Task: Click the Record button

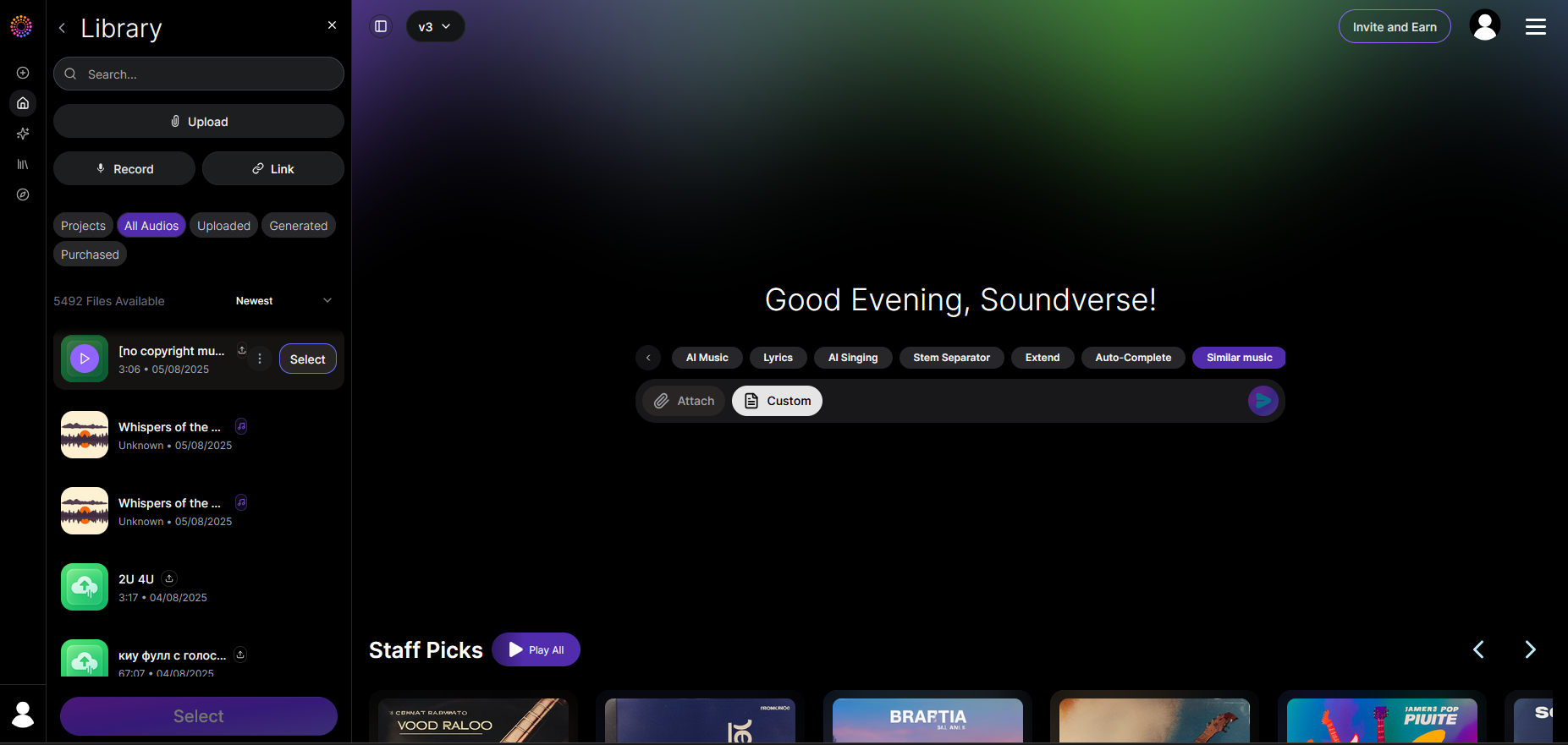Action: pos(124,168)
